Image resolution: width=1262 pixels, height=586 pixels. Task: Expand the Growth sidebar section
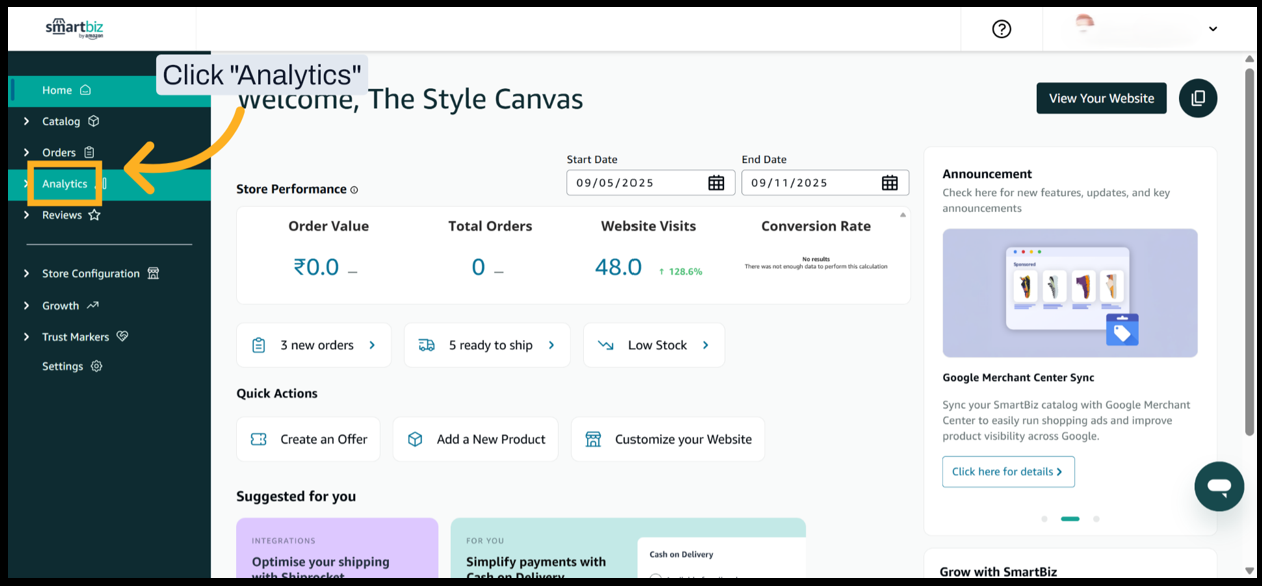[x=61, y=305]
